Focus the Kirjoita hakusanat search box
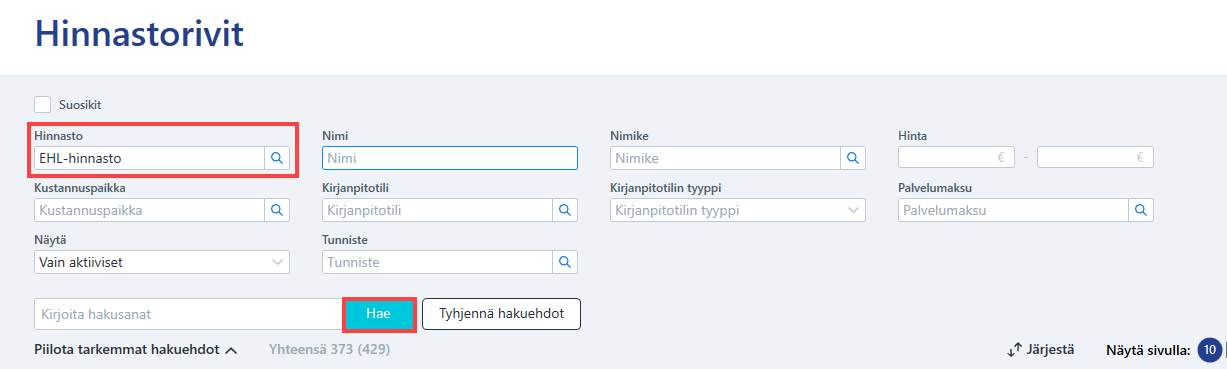 pyautogui.click(x=189, y=314)
